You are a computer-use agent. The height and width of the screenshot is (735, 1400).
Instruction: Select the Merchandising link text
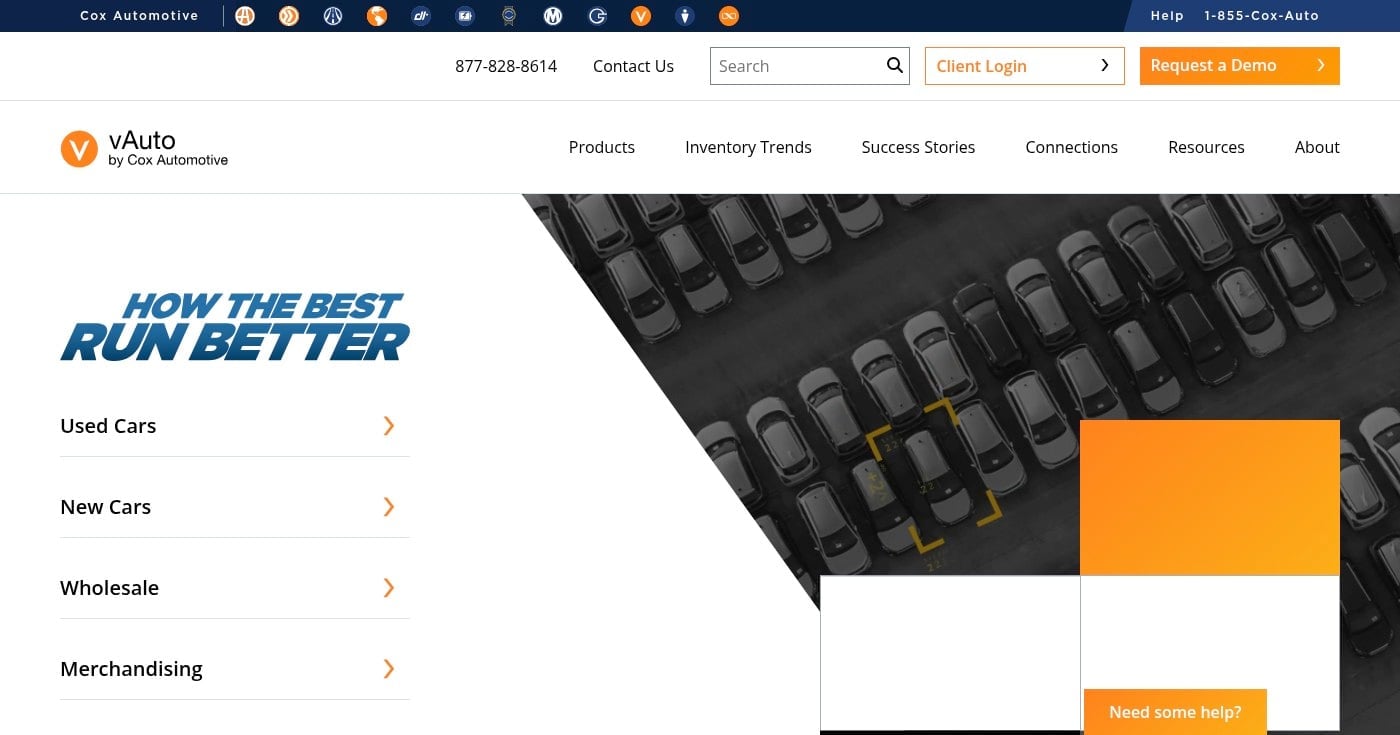pos(131,669)
